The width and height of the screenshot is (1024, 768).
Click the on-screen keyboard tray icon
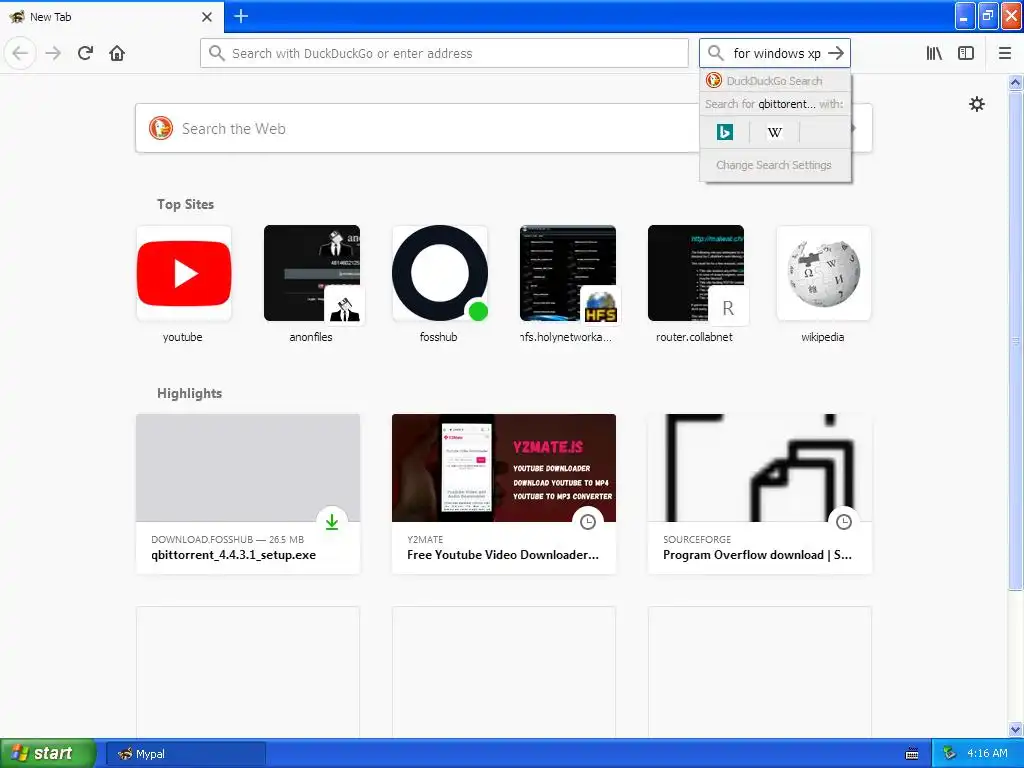(x=912, y=754)
